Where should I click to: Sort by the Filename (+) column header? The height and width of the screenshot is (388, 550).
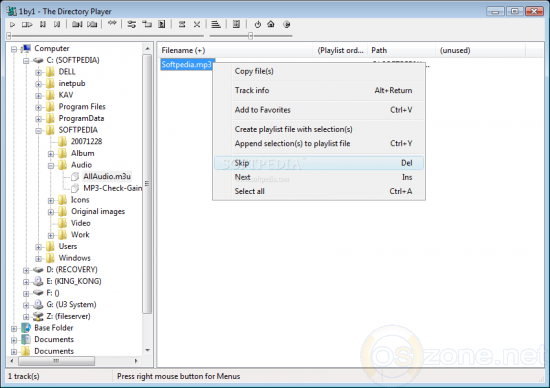click(235, 51)
